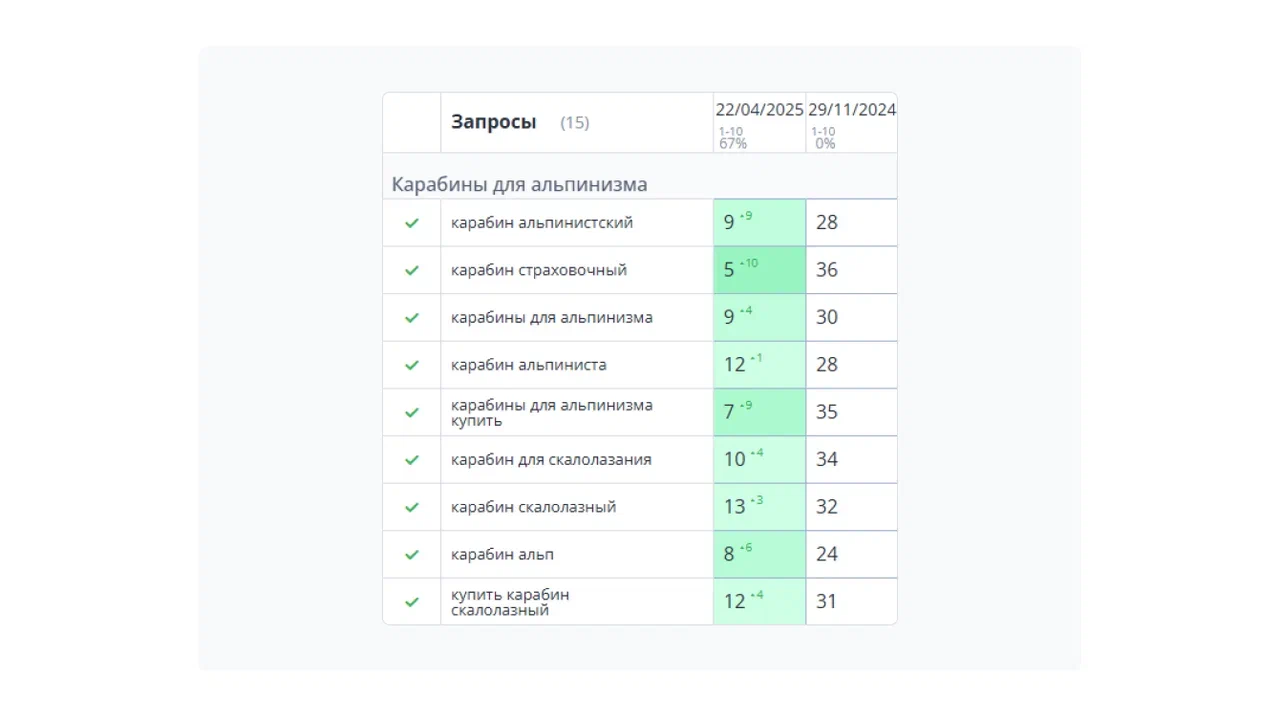Open the карабин страховочный query

[x=539, y=270]
